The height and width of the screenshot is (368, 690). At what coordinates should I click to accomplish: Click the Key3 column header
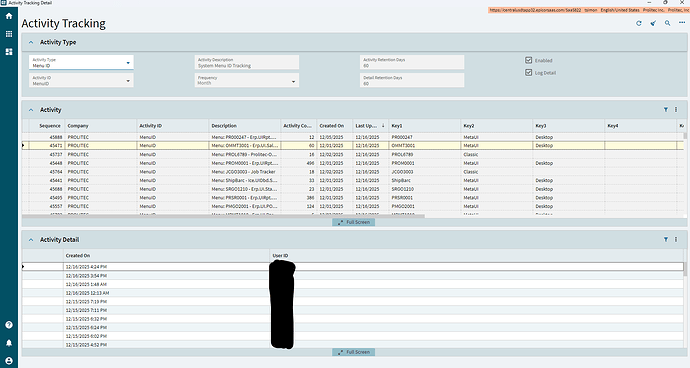(x=569, y=125)
